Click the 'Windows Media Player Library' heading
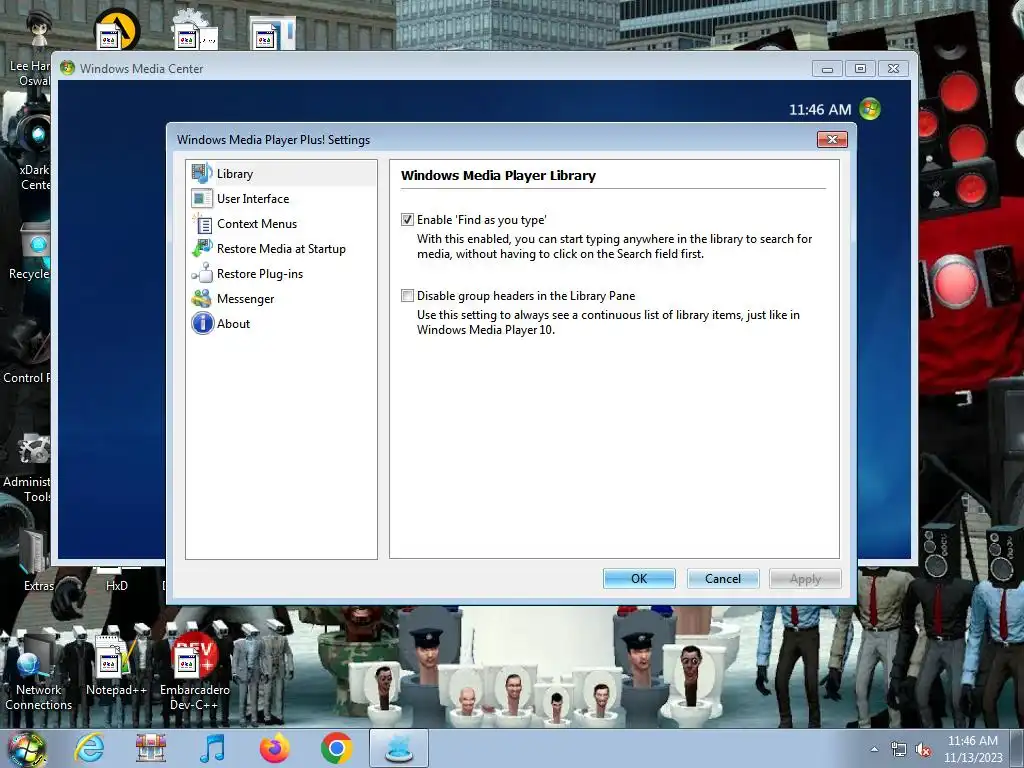 click(x=498, y=176)
